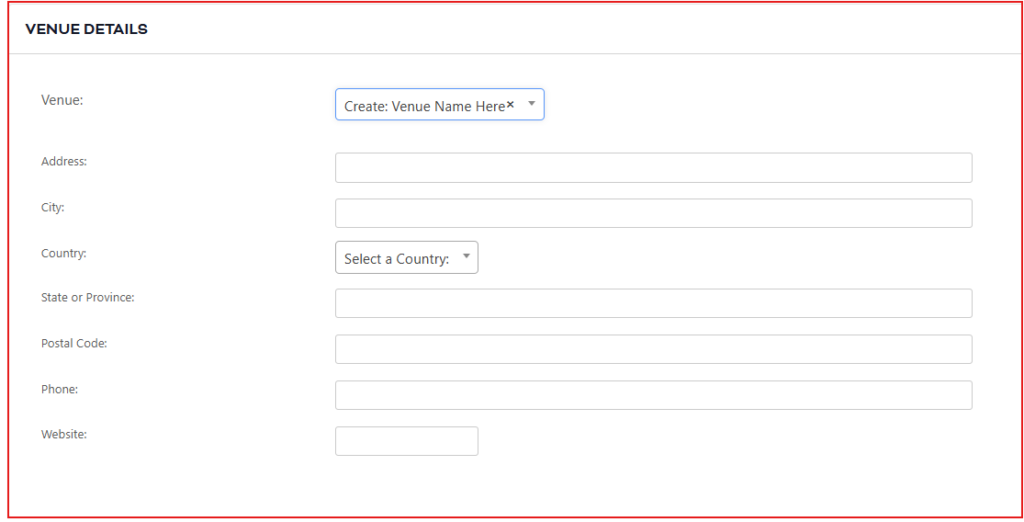1024x522 pixels.
Task: Click the 'Country:' label
Action: pos(64,253)
